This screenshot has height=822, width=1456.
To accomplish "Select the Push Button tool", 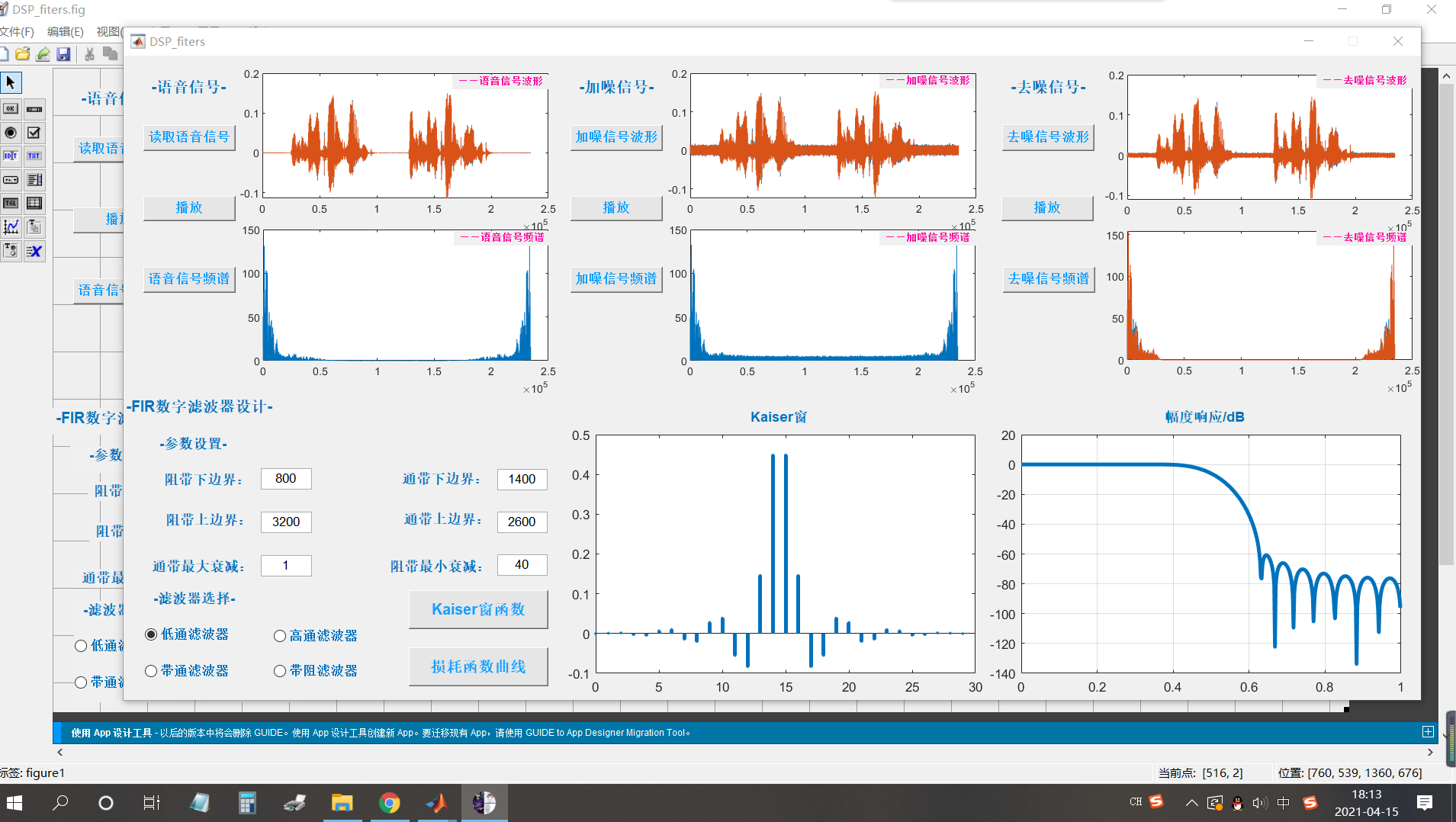I will click(11, 109).
